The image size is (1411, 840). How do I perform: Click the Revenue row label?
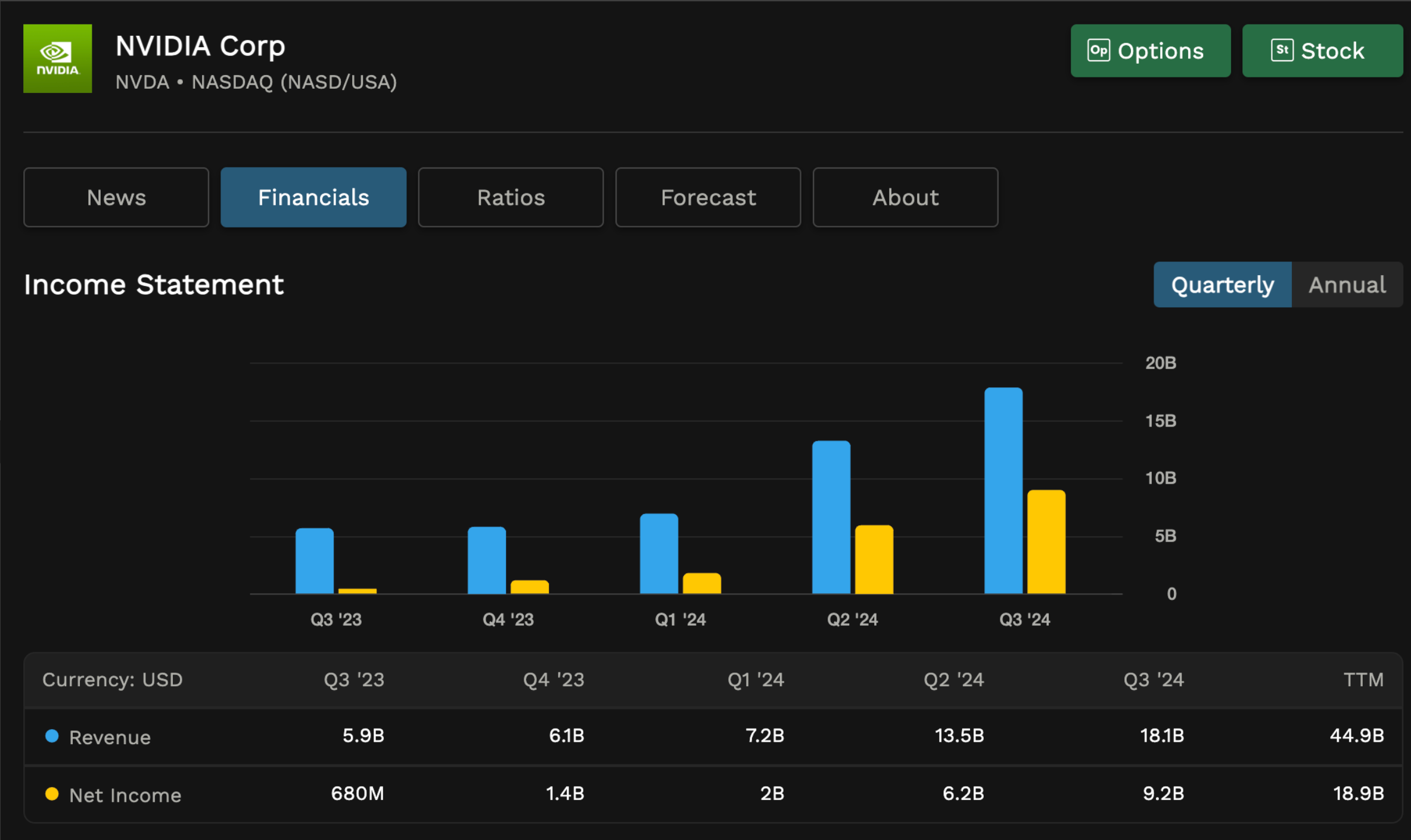pos(110,738)
